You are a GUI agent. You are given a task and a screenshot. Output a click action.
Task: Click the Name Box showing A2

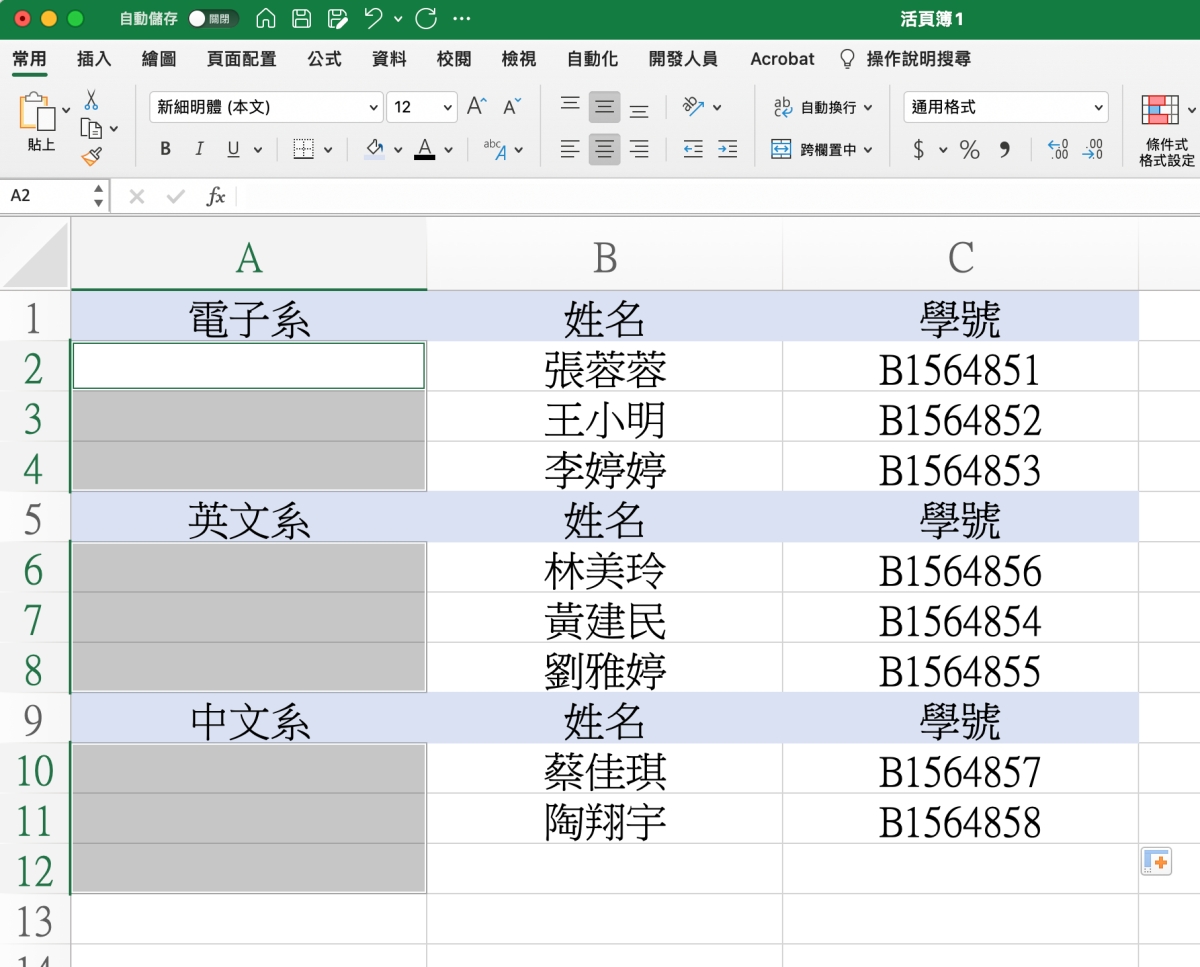46,196
